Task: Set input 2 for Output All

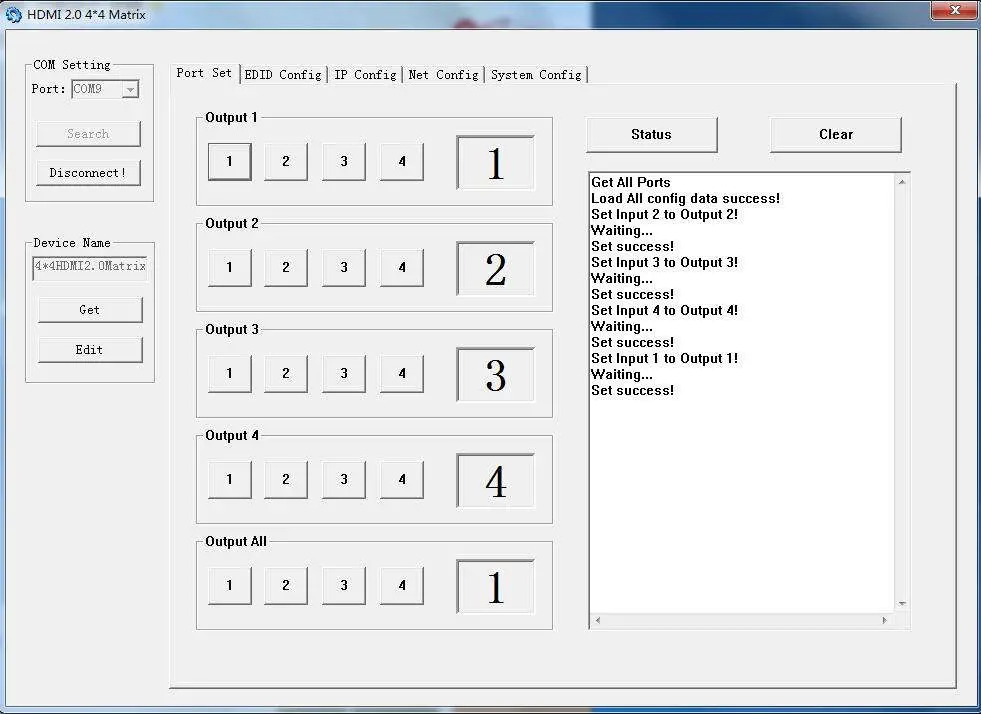Action: tap(286, 586)
